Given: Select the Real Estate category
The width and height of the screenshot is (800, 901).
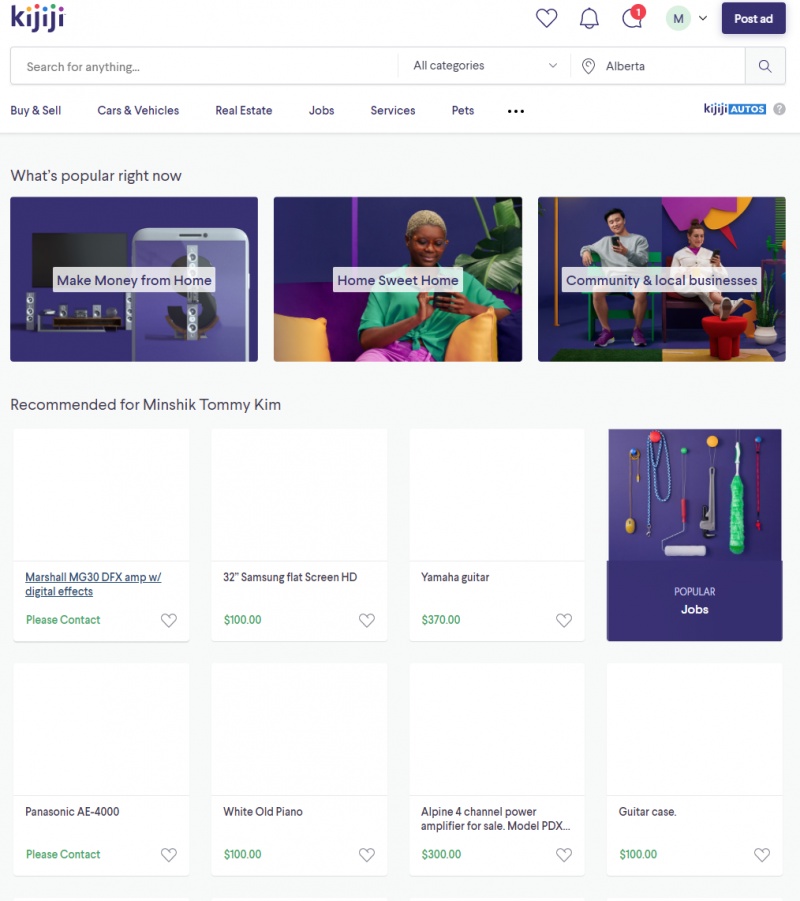Looking at the screenshot, I should (244, 111).
